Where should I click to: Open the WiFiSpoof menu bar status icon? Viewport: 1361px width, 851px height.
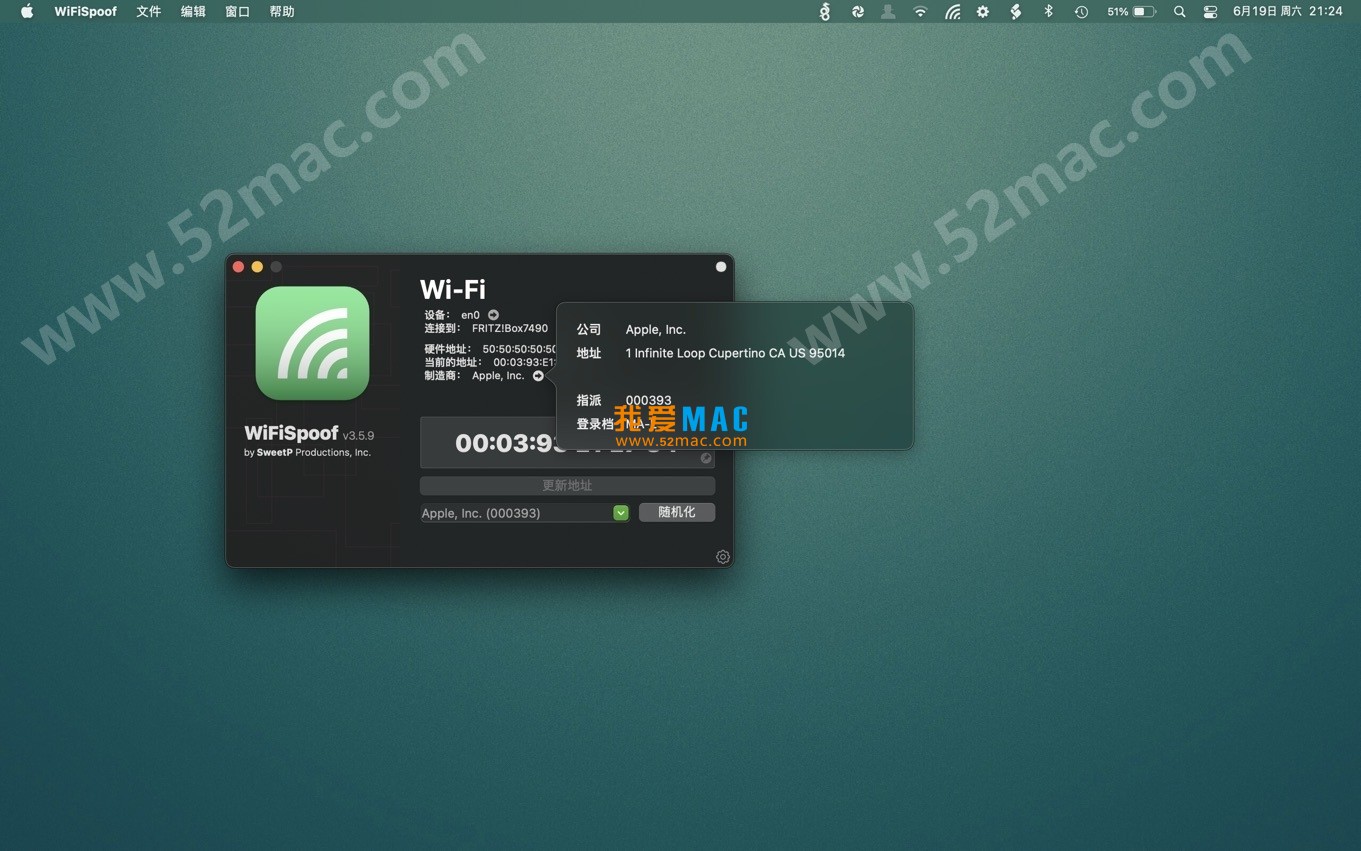pos(952,12)
